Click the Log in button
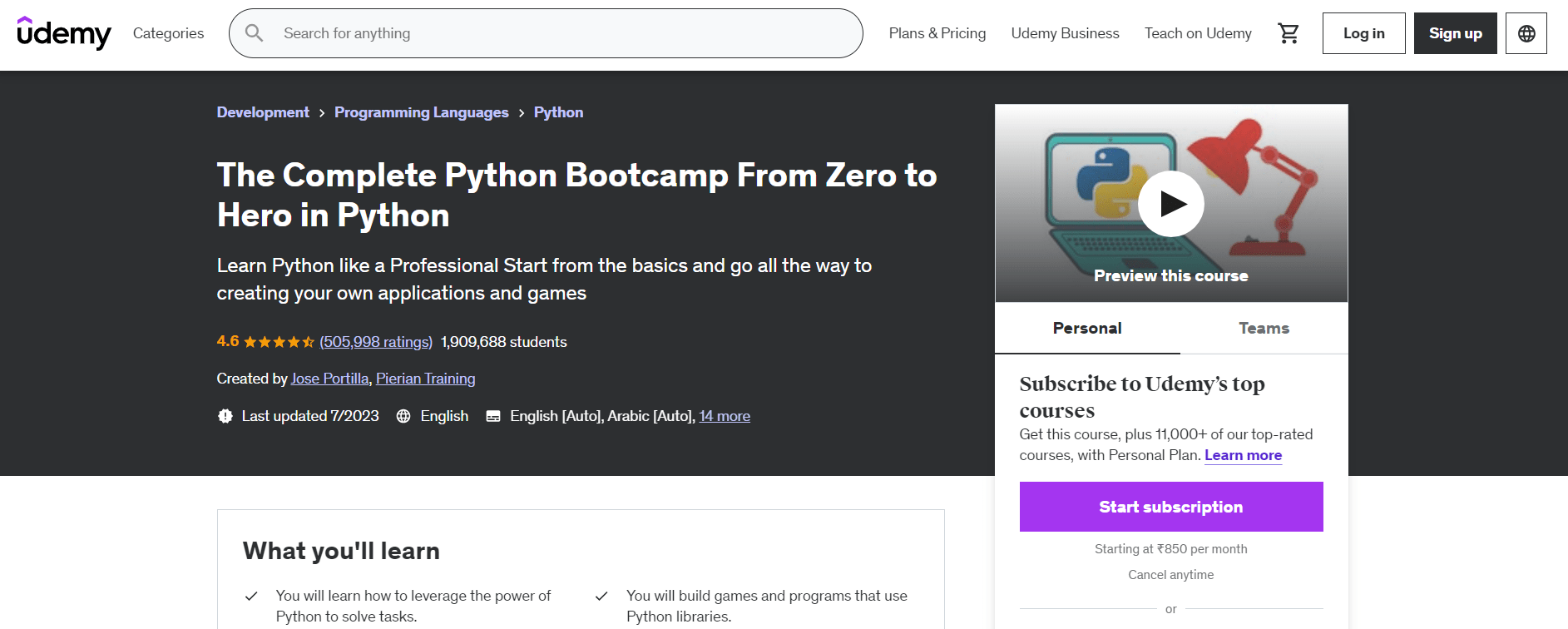Viewport: 1568px width, 629px height. 1364,33
